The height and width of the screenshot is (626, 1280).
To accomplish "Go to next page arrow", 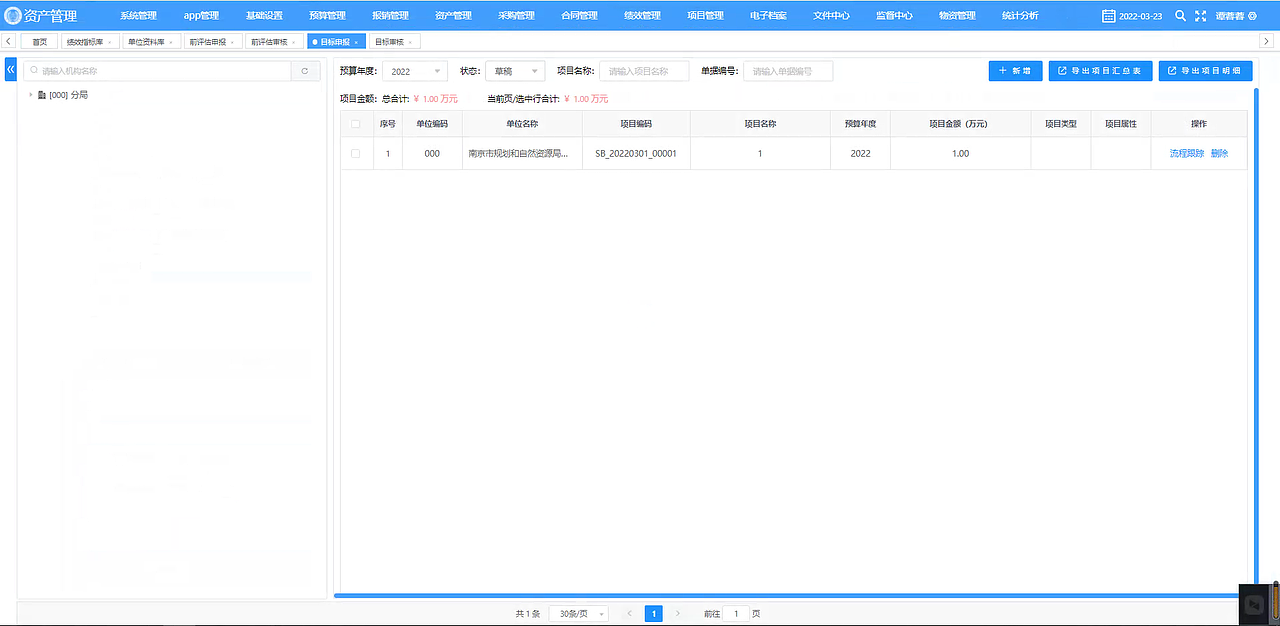I will (677, 613).
